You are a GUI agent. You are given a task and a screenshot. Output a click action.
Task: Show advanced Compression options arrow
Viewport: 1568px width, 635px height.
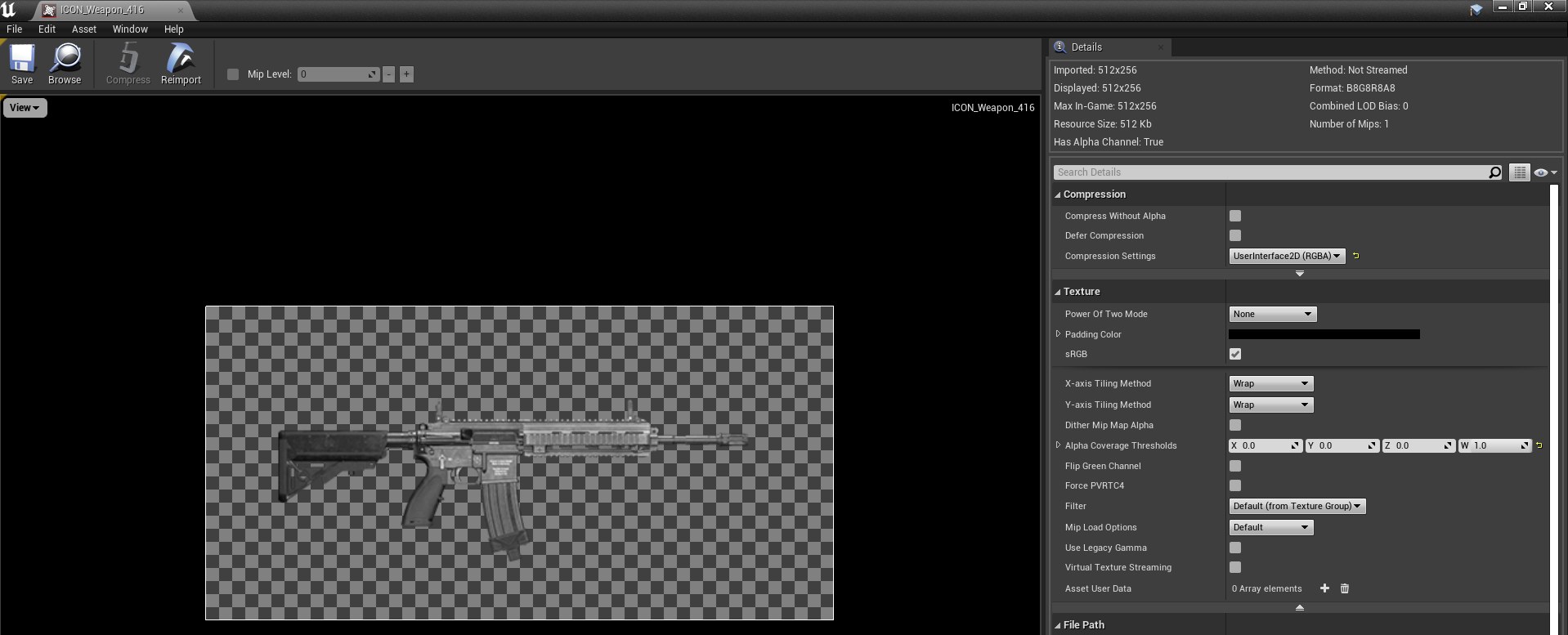point(1300,274)
